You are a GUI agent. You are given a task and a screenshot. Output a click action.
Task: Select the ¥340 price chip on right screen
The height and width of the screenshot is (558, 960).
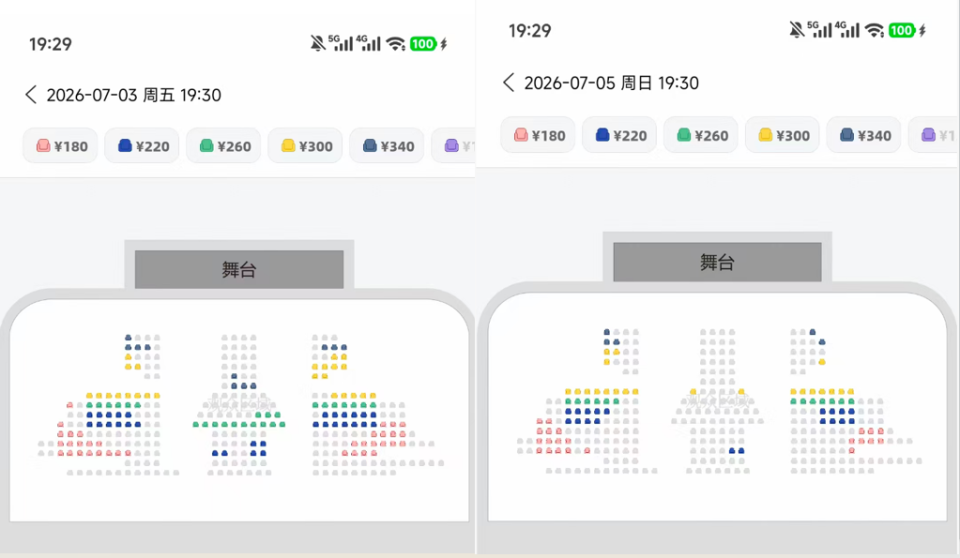pos(864,135)
